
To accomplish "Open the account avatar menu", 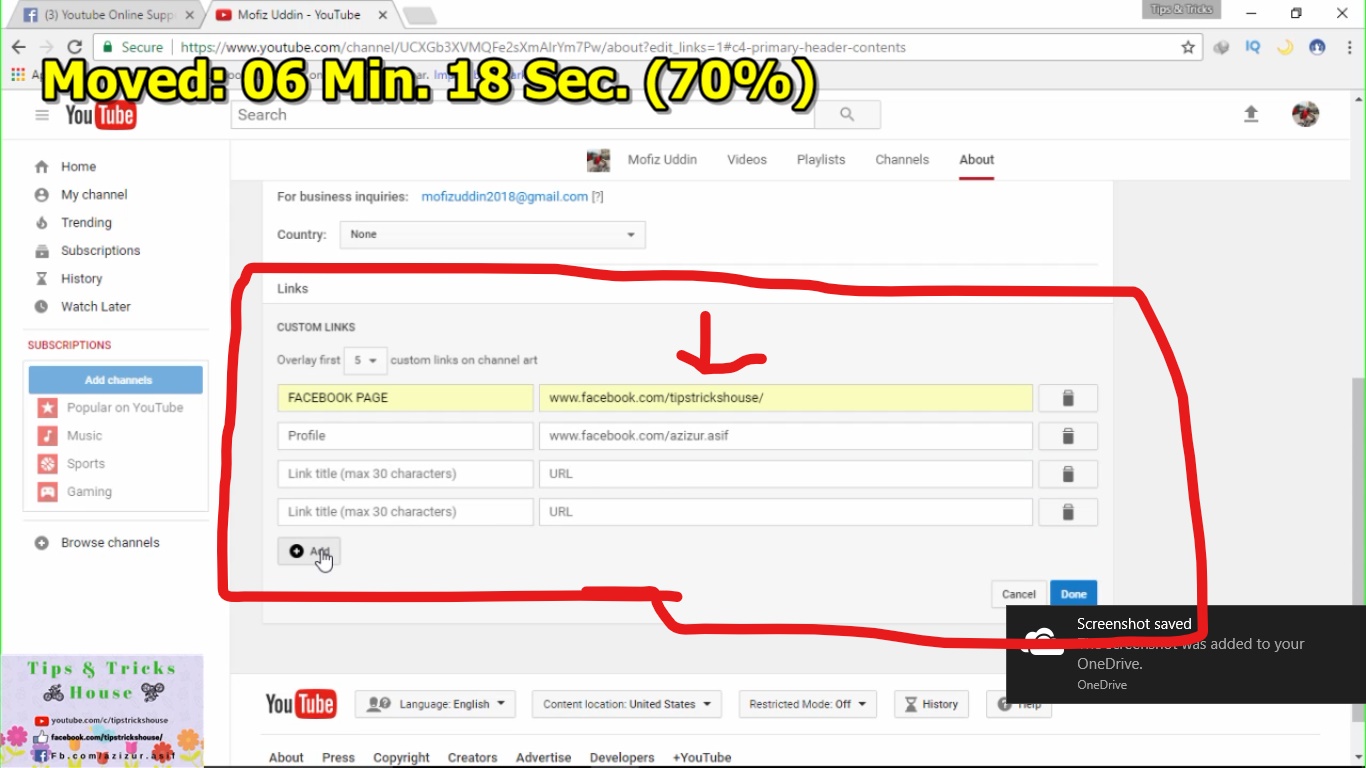I will (1305, 114).
